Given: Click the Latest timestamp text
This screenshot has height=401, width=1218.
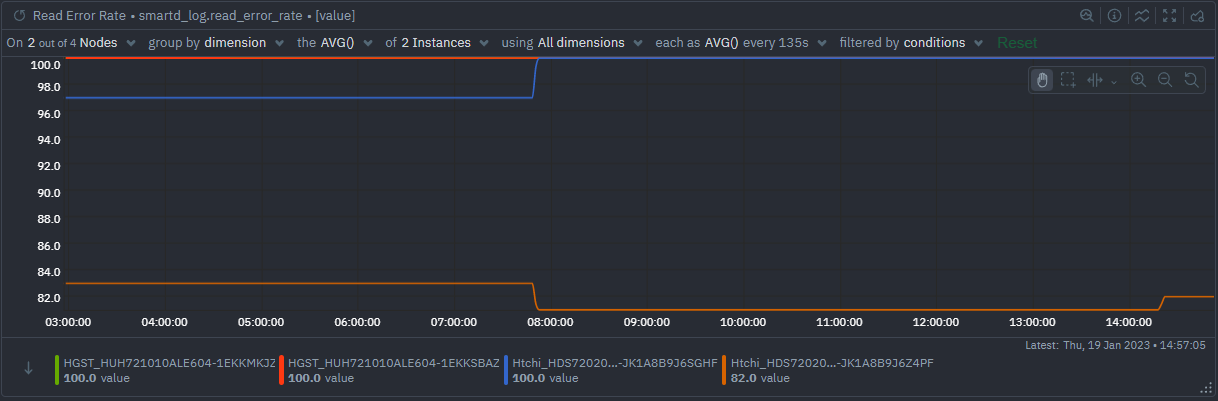Looking at the screenshot, I should point(1115,345).
